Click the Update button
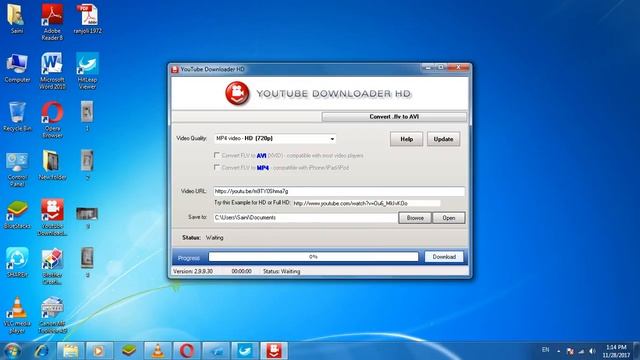The width and height of the screenshot is (640, 360). click(x=443, y=139)
